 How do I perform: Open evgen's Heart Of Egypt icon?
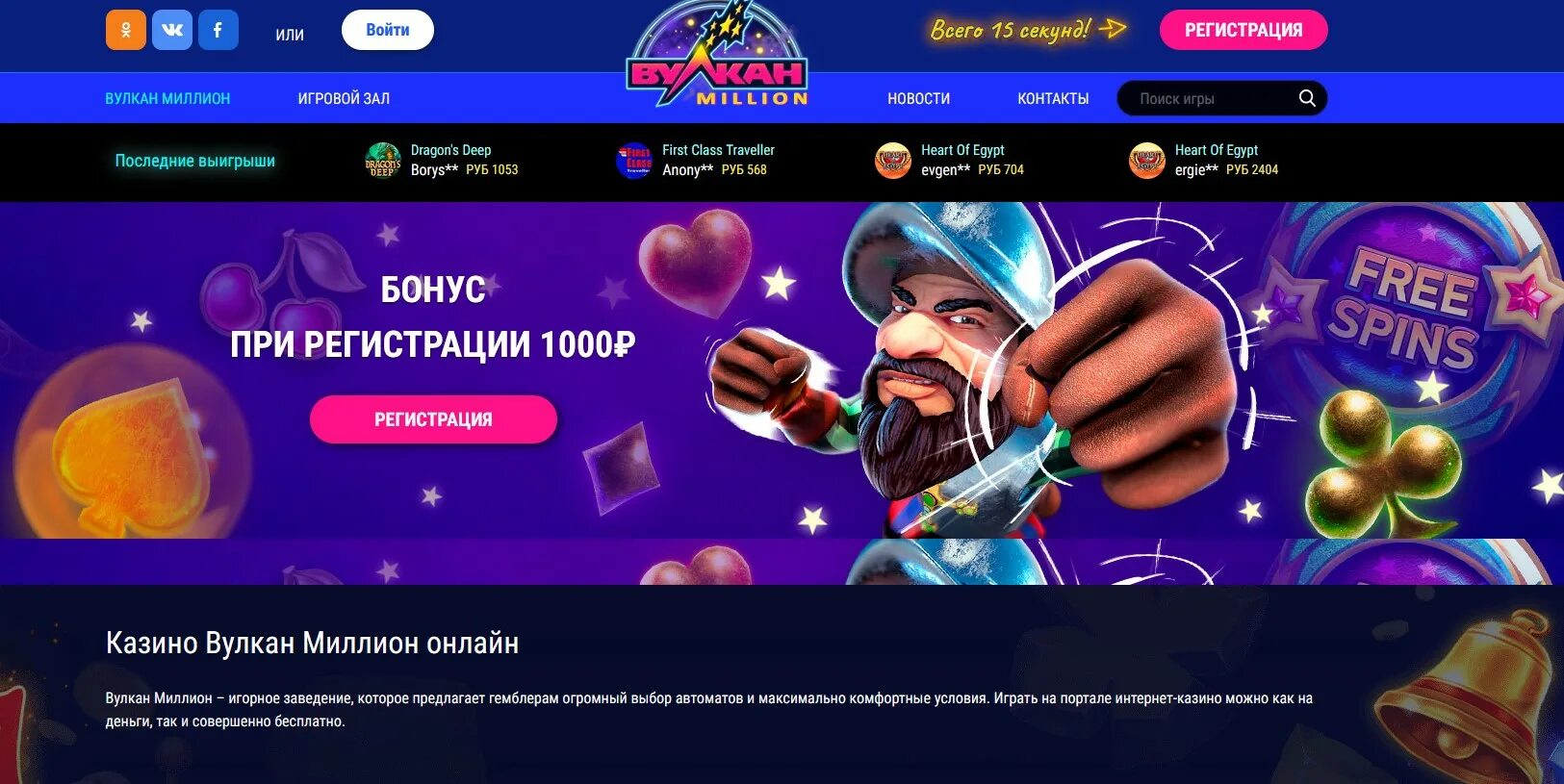coord(893,160)
